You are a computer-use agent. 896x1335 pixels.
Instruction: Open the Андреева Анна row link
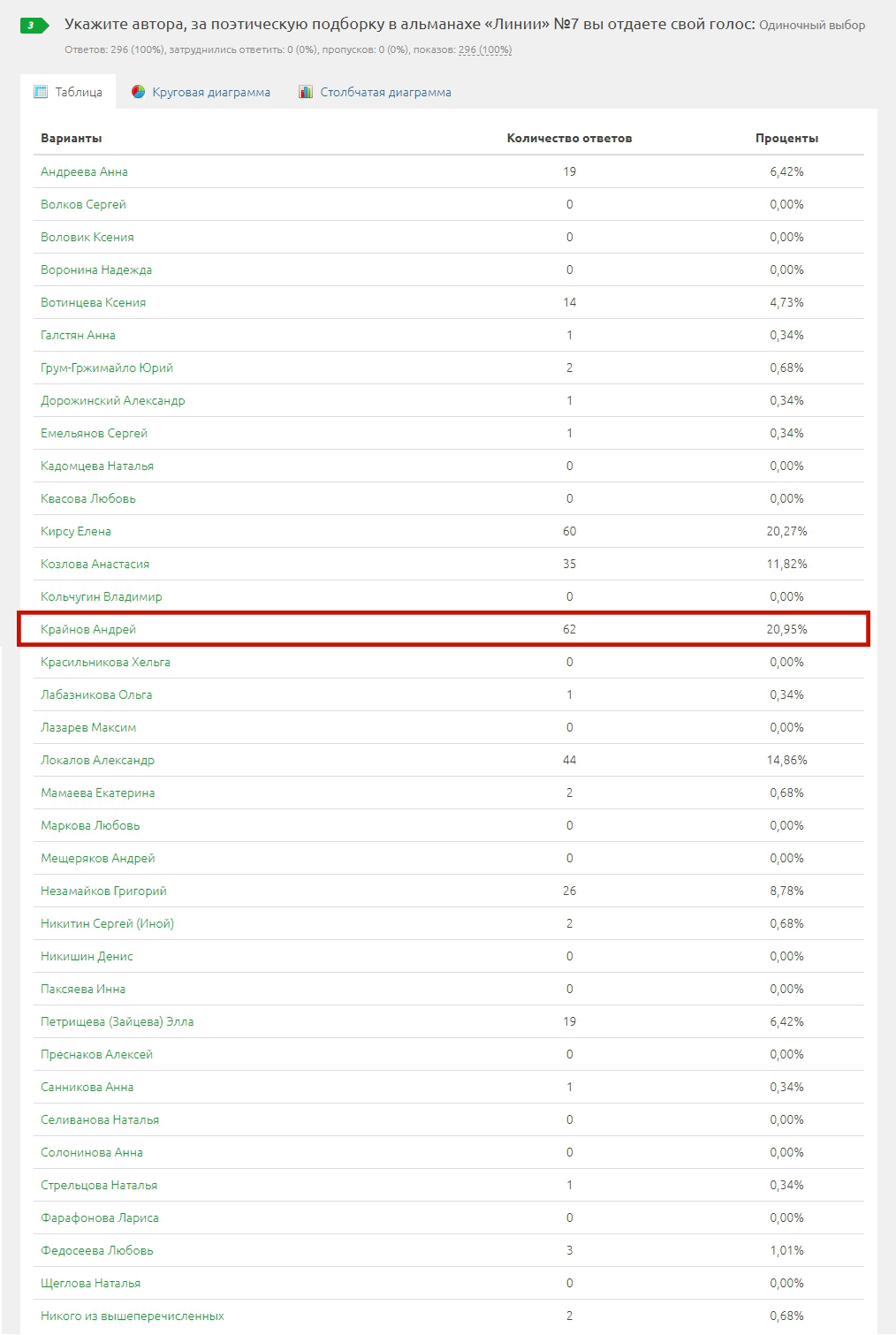(84, 171)
